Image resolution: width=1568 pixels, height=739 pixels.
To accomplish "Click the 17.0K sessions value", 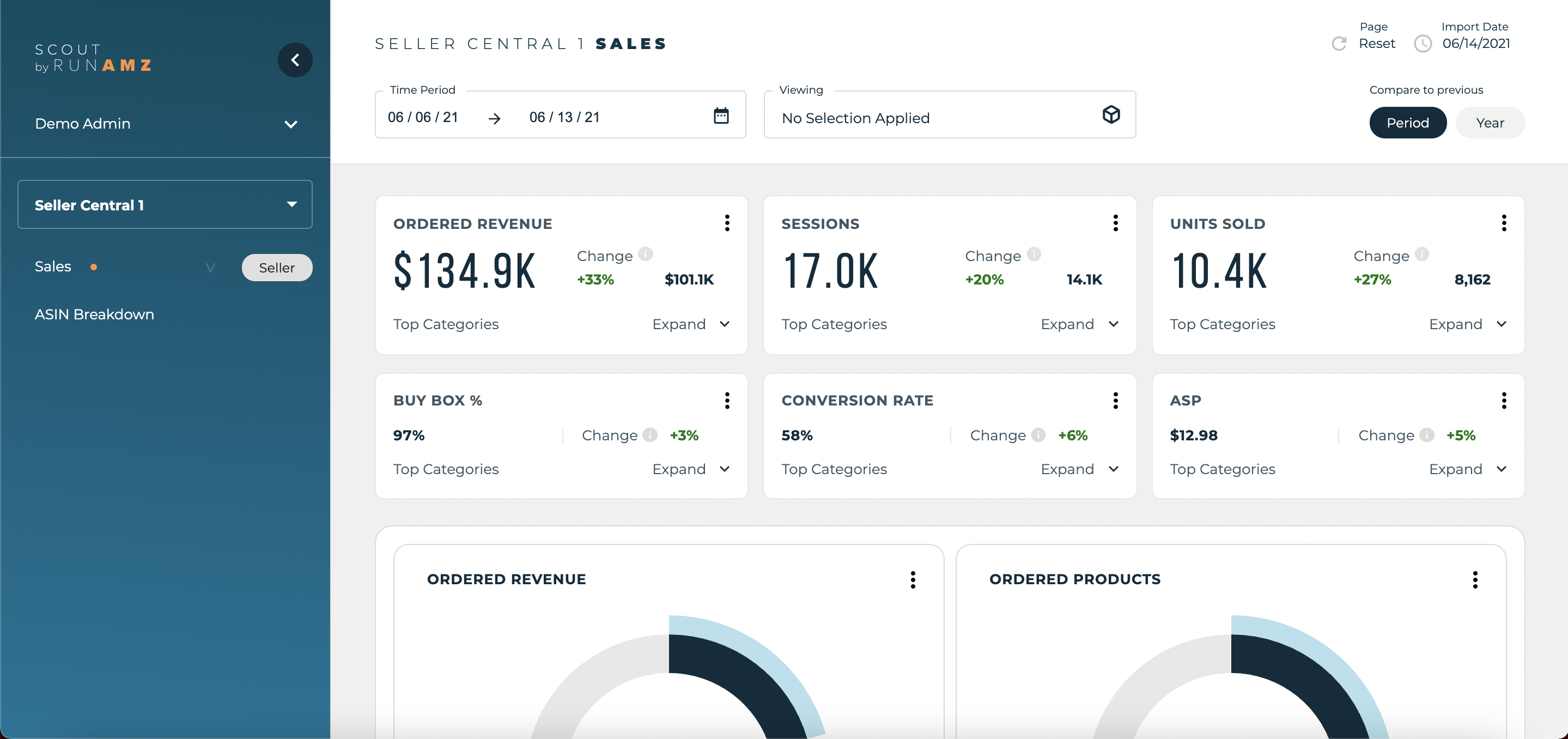I will (830, 271).
